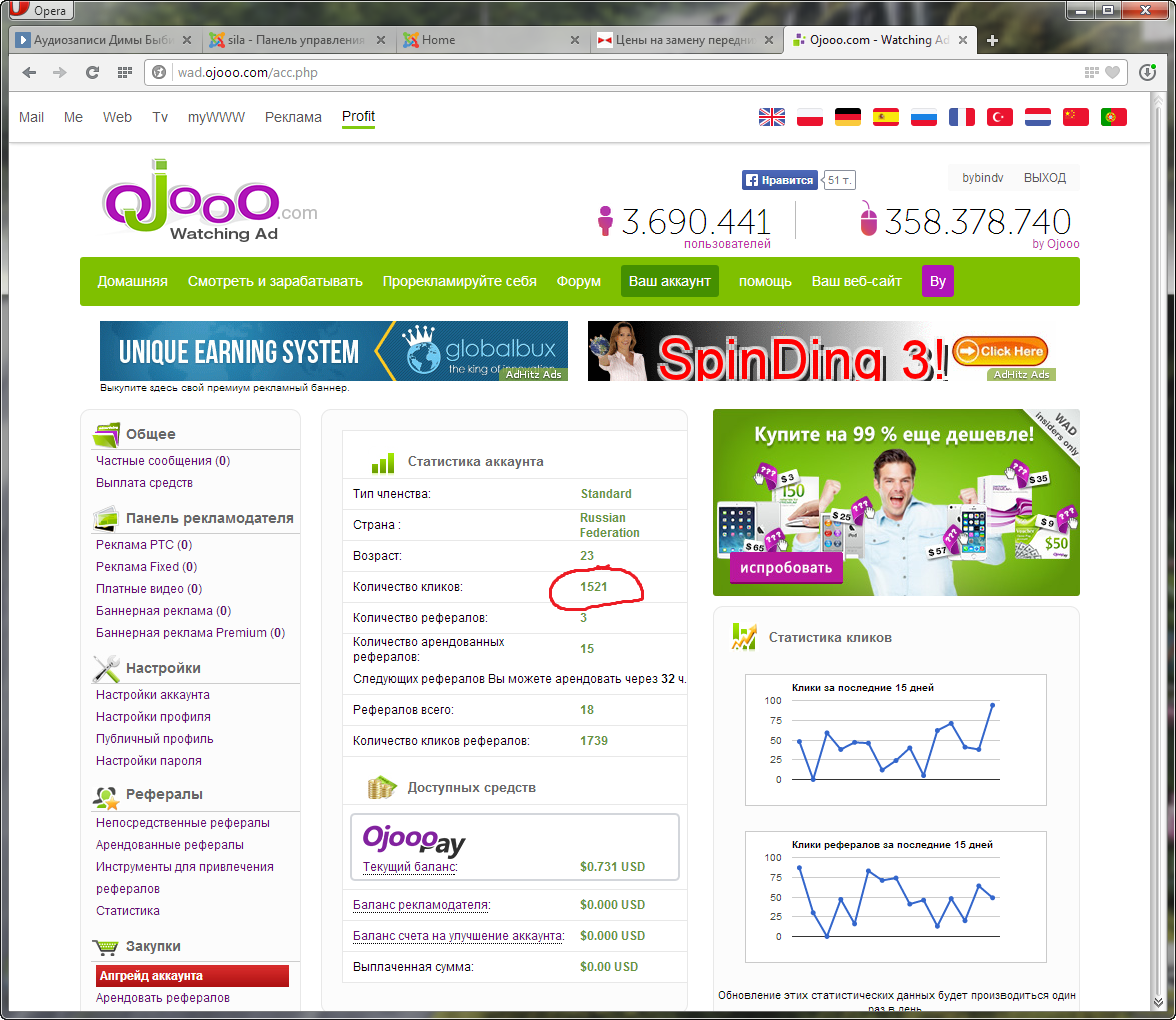Open Форум in the green navbar
The width and height of the screenshot is (1176, 1020).
579,281
